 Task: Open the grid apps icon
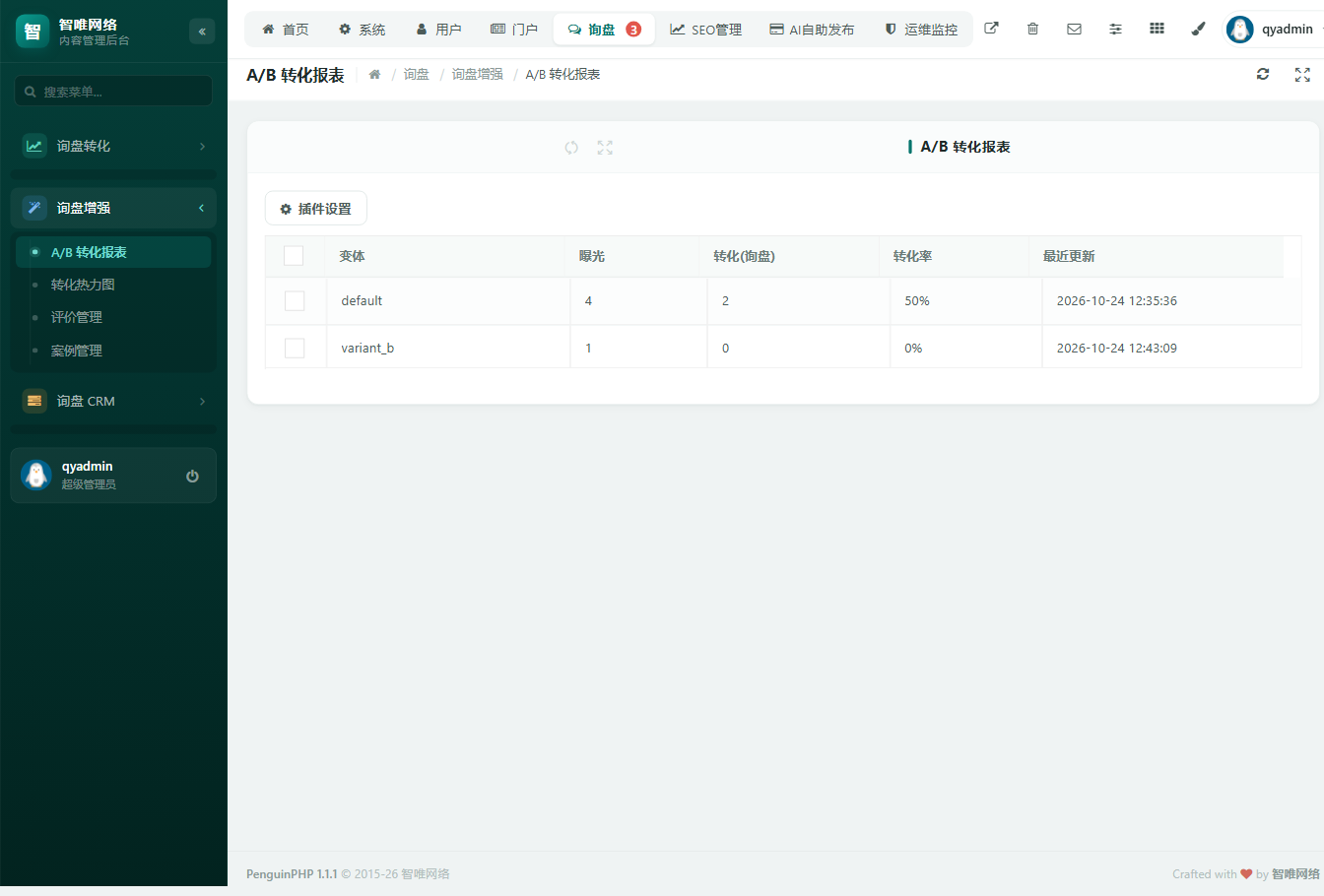pos(1157,29)
